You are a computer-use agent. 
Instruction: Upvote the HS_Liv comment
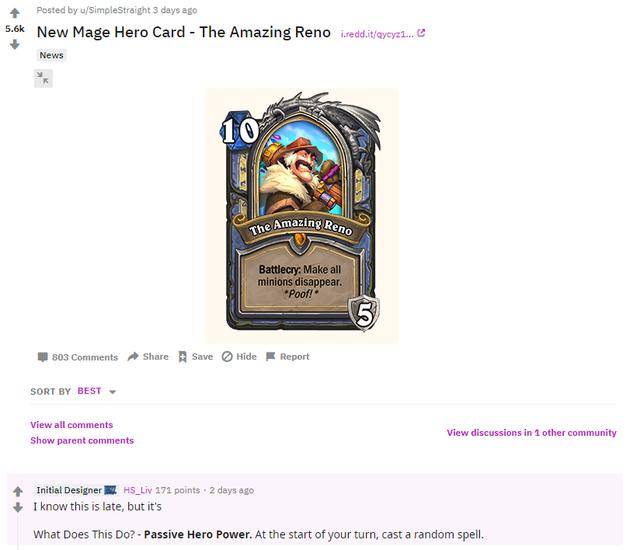(x=18, y=491)
